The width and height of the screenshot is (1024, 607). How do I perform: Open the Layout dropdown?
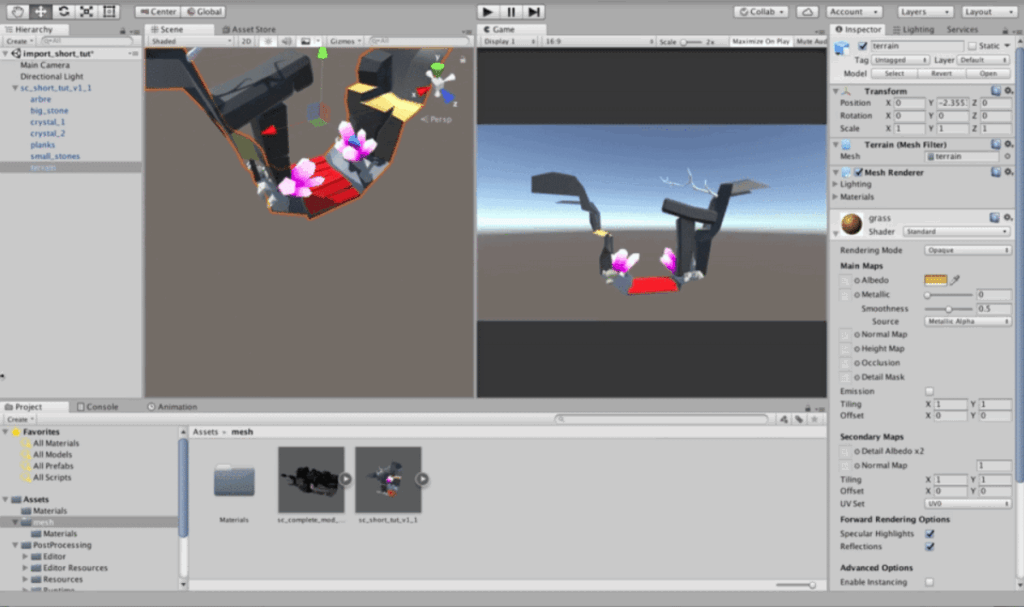(988, 12)
